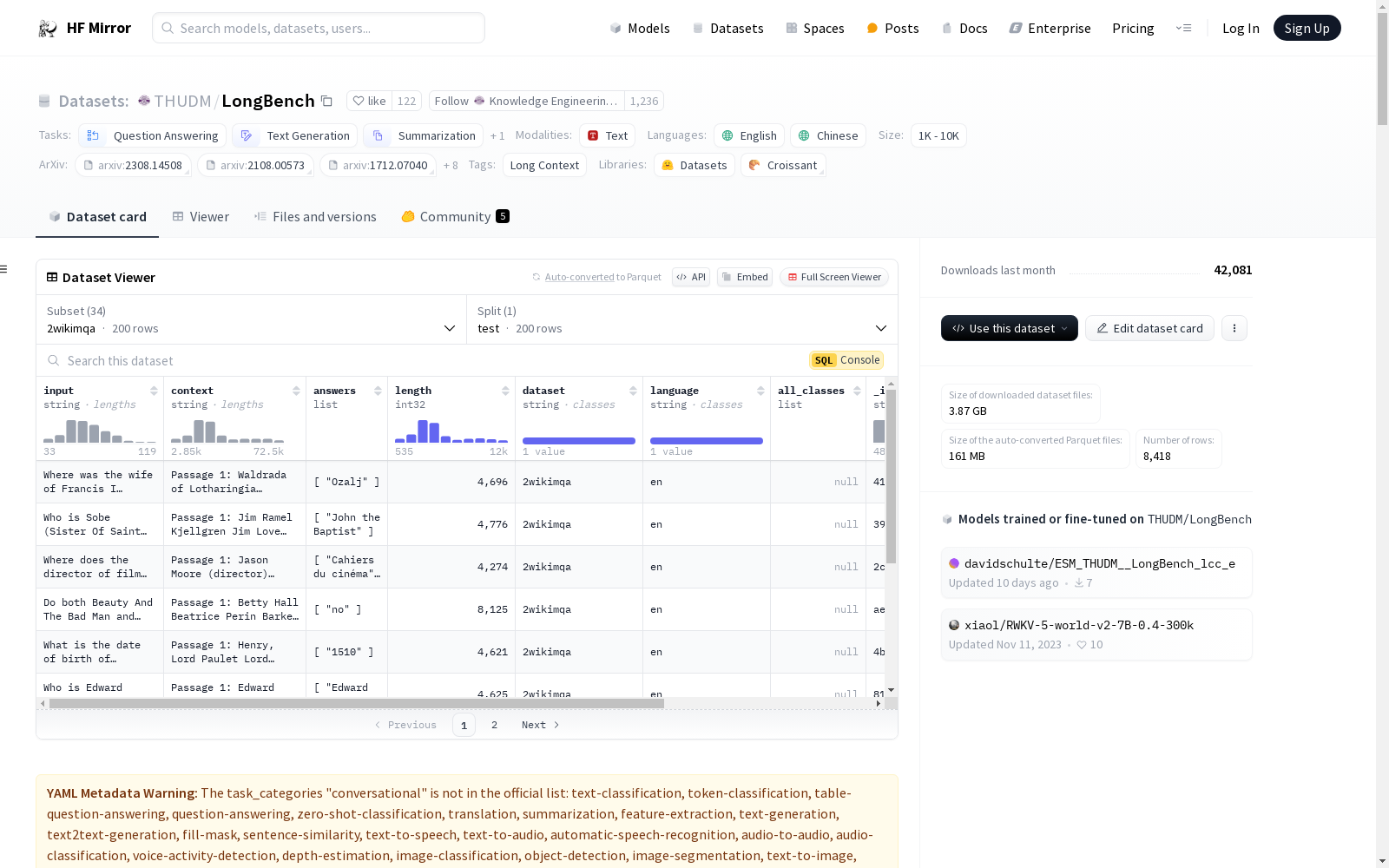Click the table horizontal scrollbar
The height and width of the screenshot is (868, 1389).
pyautogui.click(x=356, y=704)
